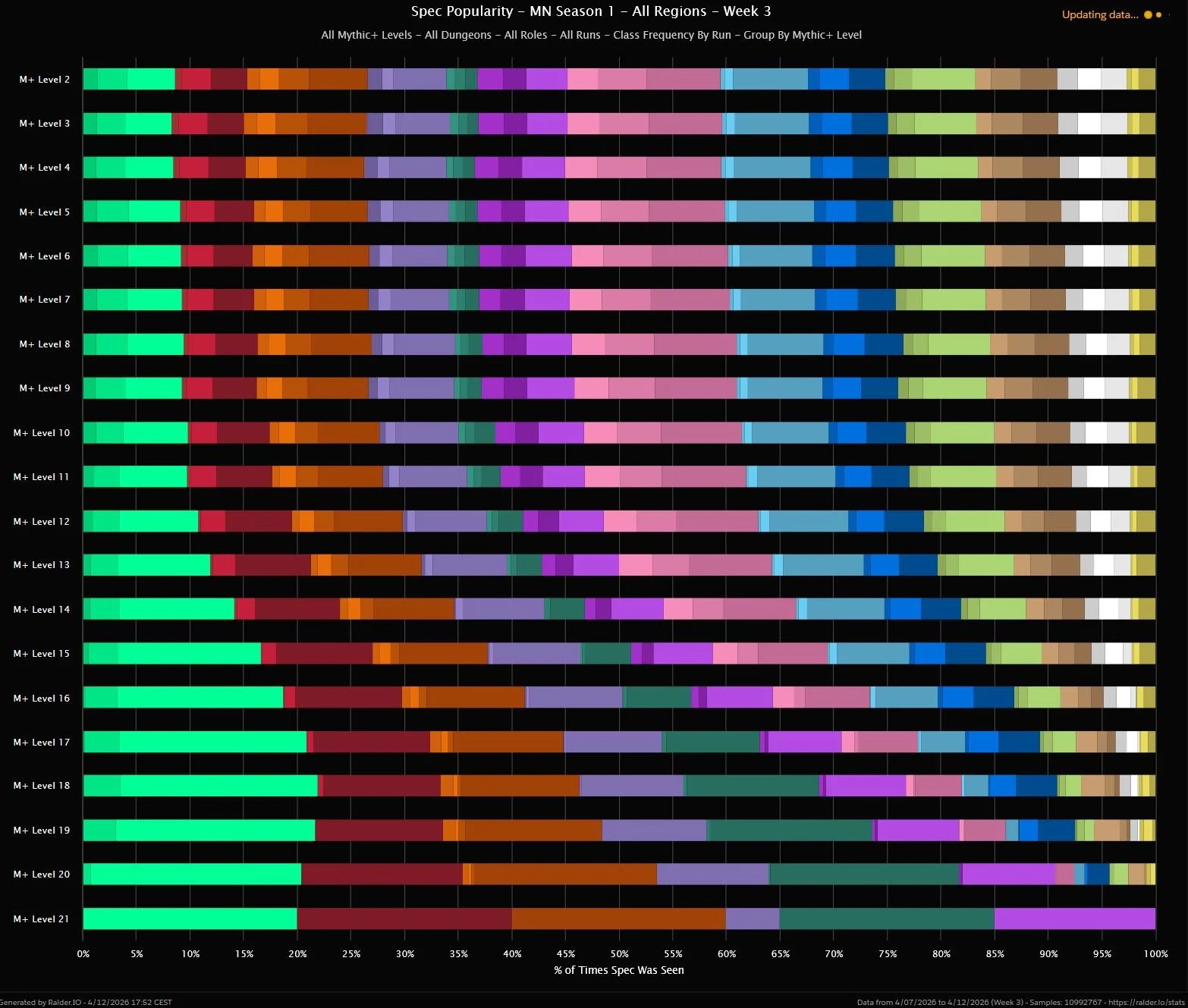Click the large bright green segment in M+ Level 19
This screenshot has width=1188, height=1008.
point(215,831)
